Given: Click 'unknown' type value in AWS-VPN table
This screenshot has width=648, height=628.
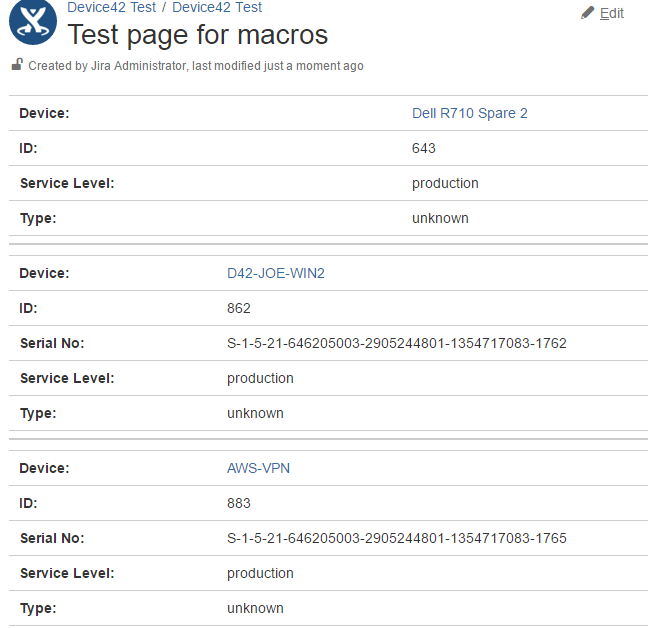Looking at the screenshot, I should point(255,608).
